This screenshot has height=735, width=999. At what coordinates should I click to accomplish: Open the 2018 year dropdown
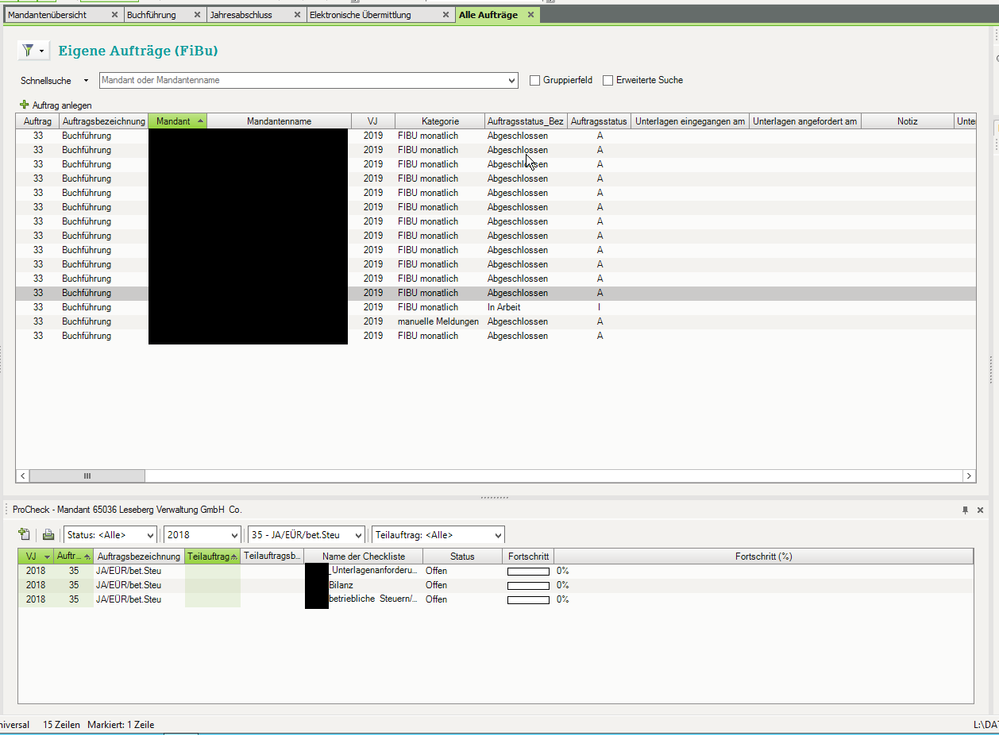click(202, 535)
